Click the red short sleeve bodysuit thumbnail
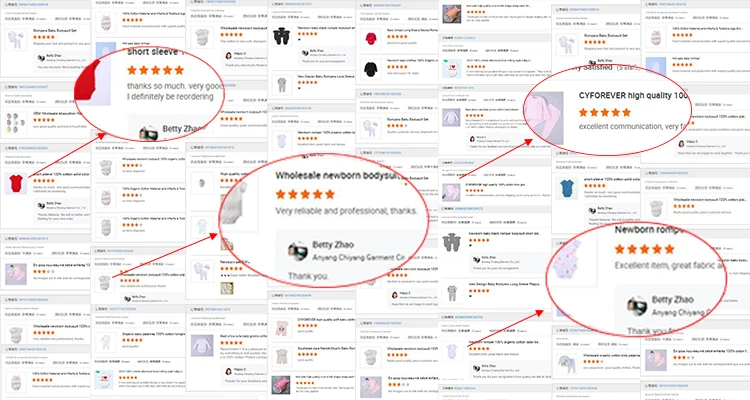Screen dimensions: 750x400 [16, 183]
